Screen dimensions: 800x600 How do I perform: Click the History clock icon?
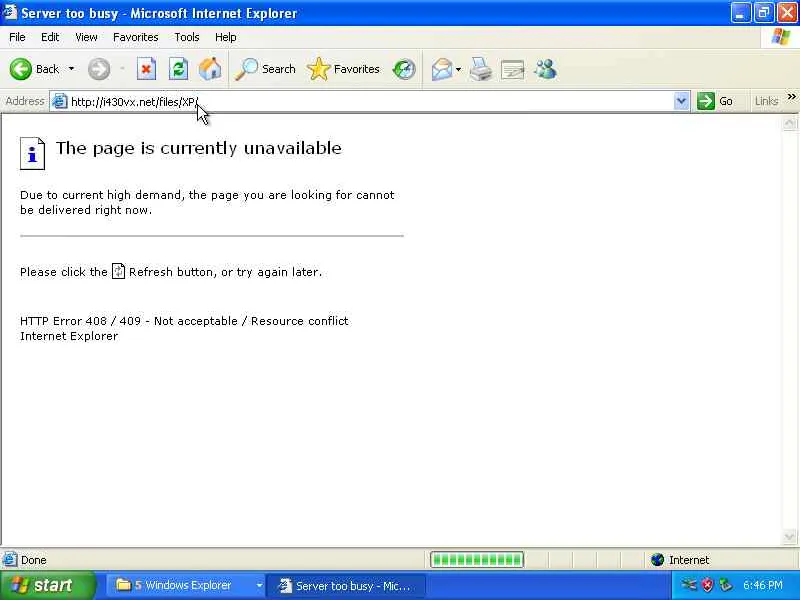[404, 69]
